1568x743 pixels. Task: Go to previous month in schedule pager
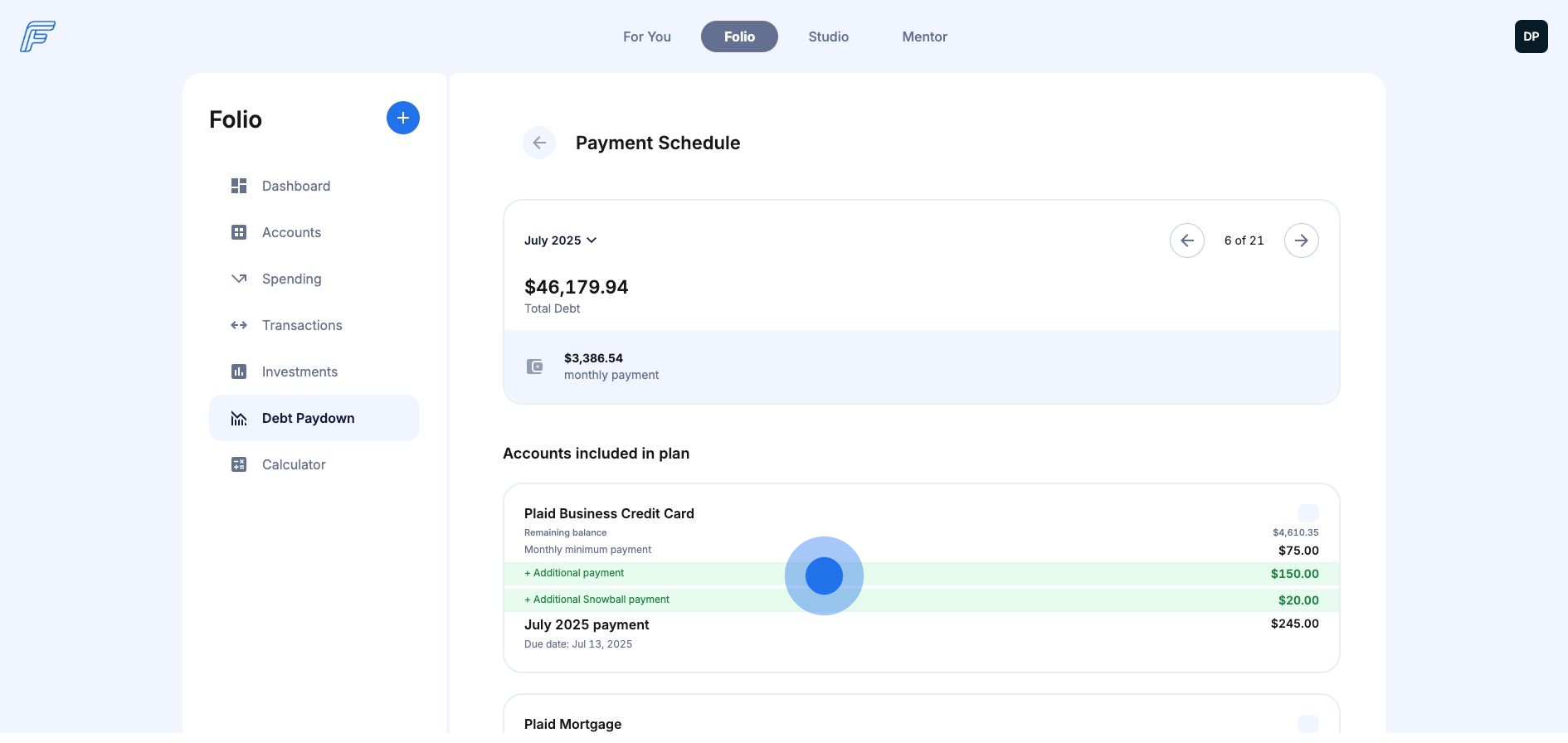(1186, 240)
